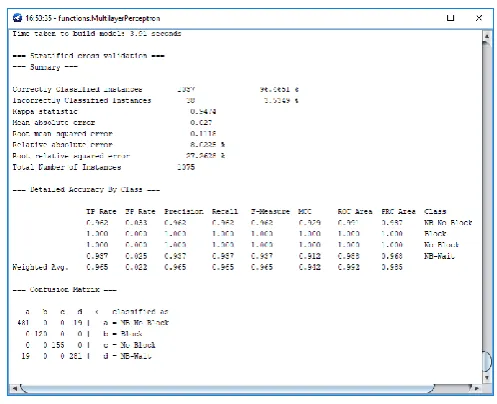Click 'Correctly Classified Instances' label

point(77,89)
